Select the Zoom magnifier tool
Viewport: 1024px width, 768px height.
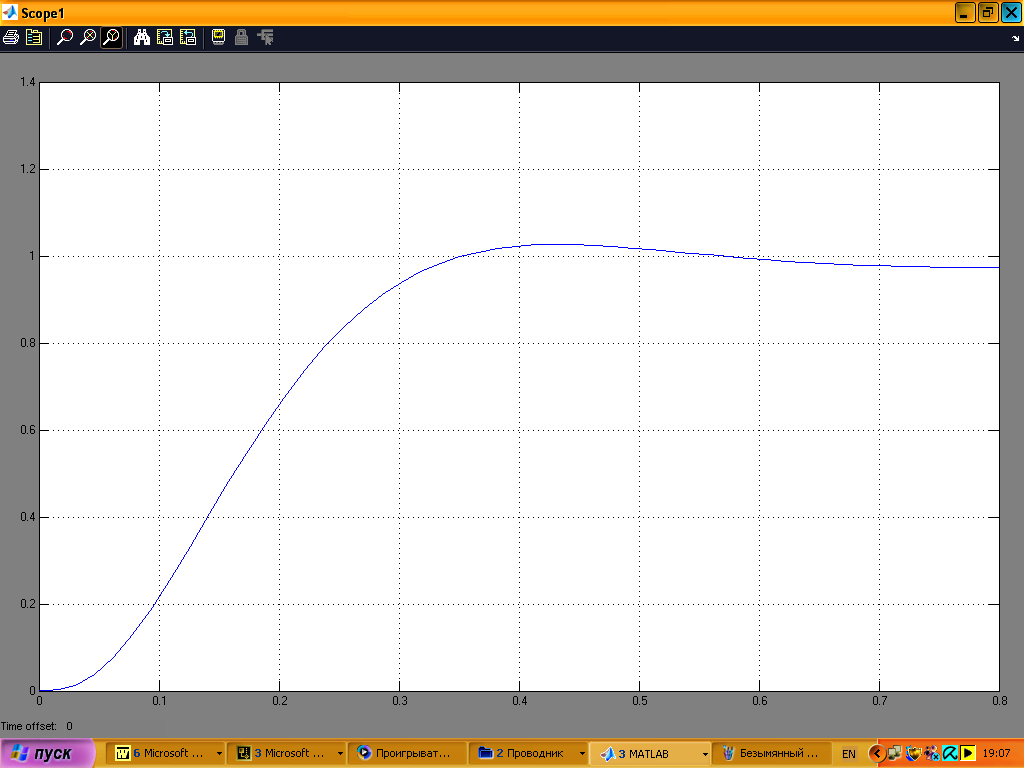65,37
